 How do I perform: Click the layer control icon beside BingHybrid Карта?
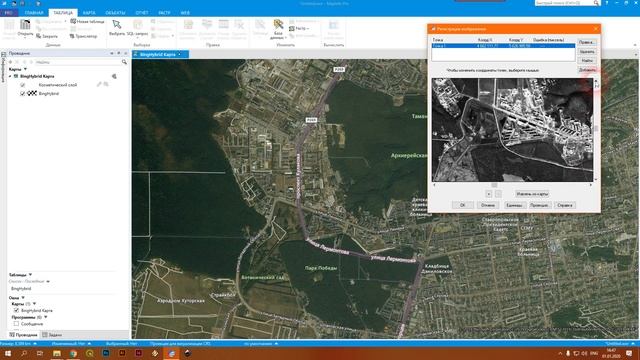pos(114,76)
